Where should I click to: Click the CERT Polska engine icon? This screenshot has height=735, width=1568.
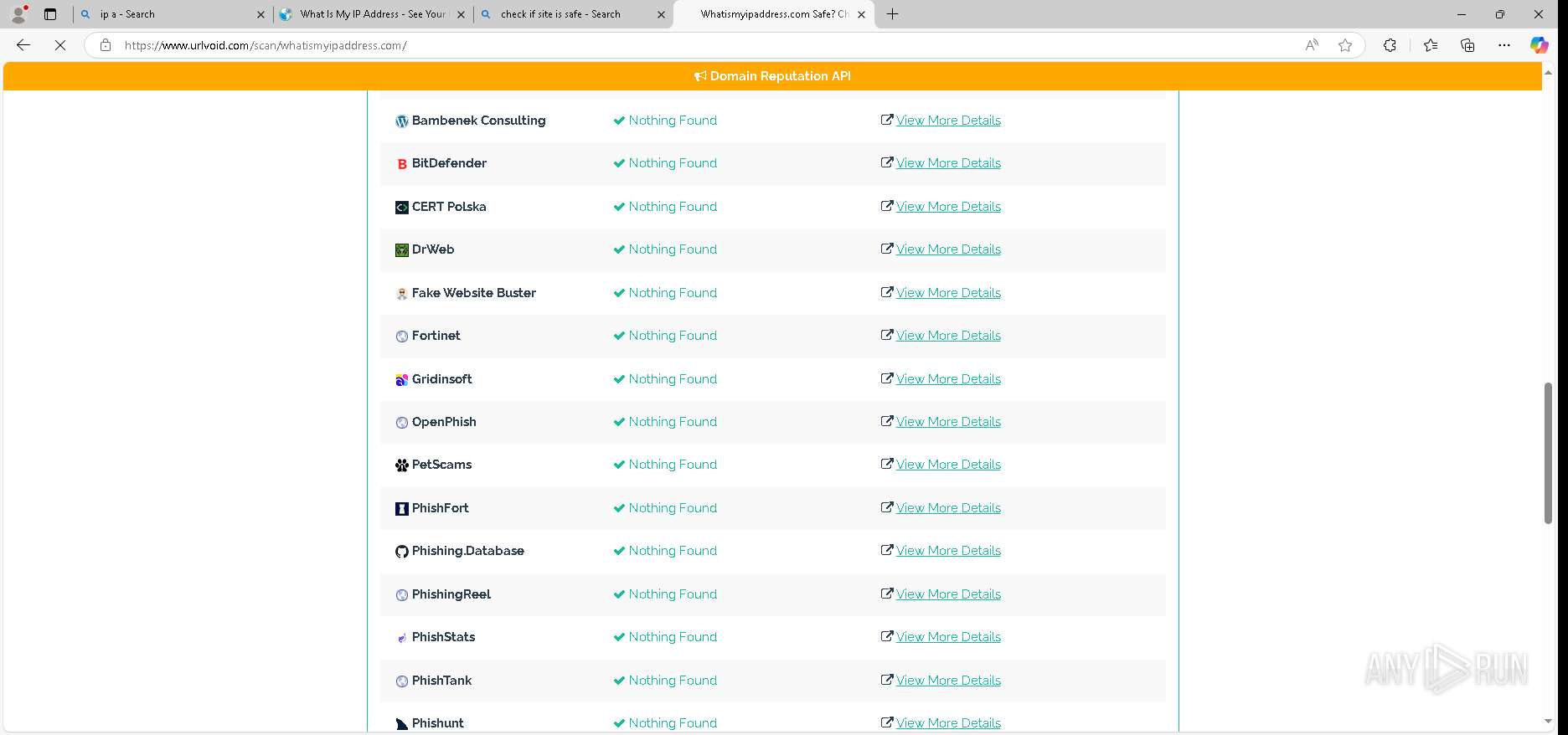[402, 208]
